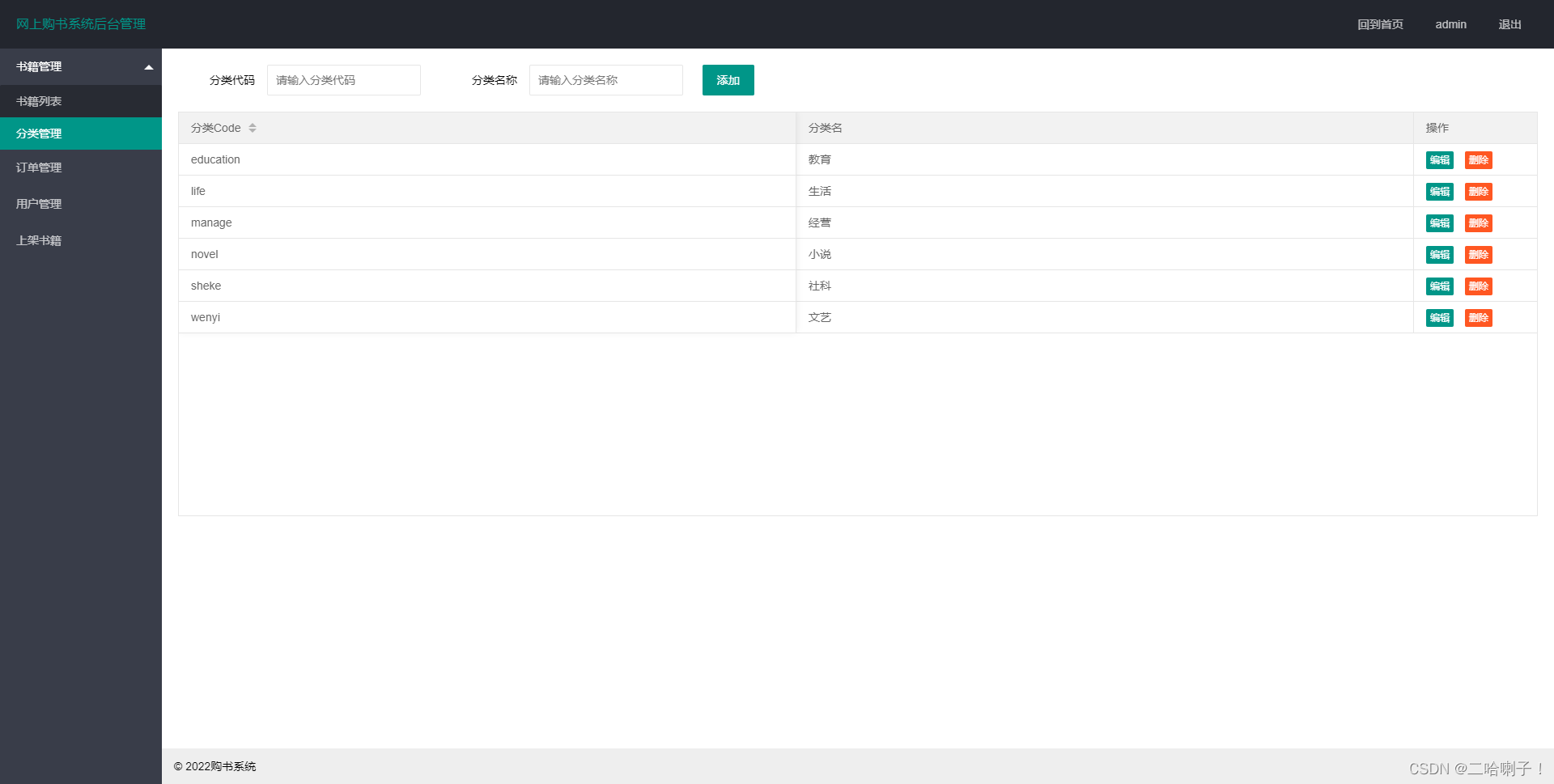1554x784 pixels.
Task: Open the admin user menu
Action: coord(1450,24)
